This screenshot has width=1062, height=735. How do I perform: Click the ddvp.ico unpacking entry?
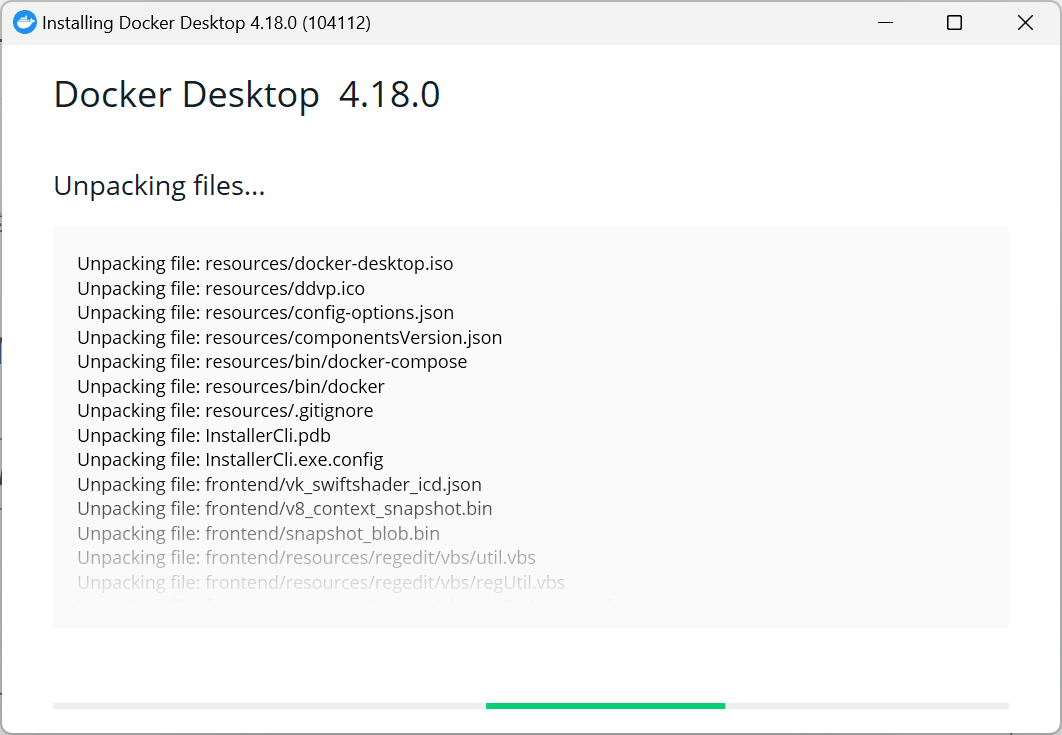(230, 288)
